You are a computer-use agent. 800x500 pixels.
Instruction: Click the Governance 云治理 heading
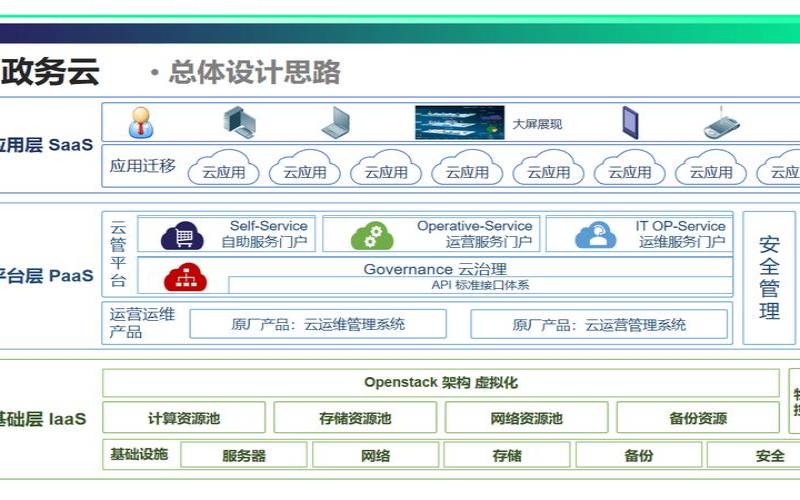click(435, 269)
